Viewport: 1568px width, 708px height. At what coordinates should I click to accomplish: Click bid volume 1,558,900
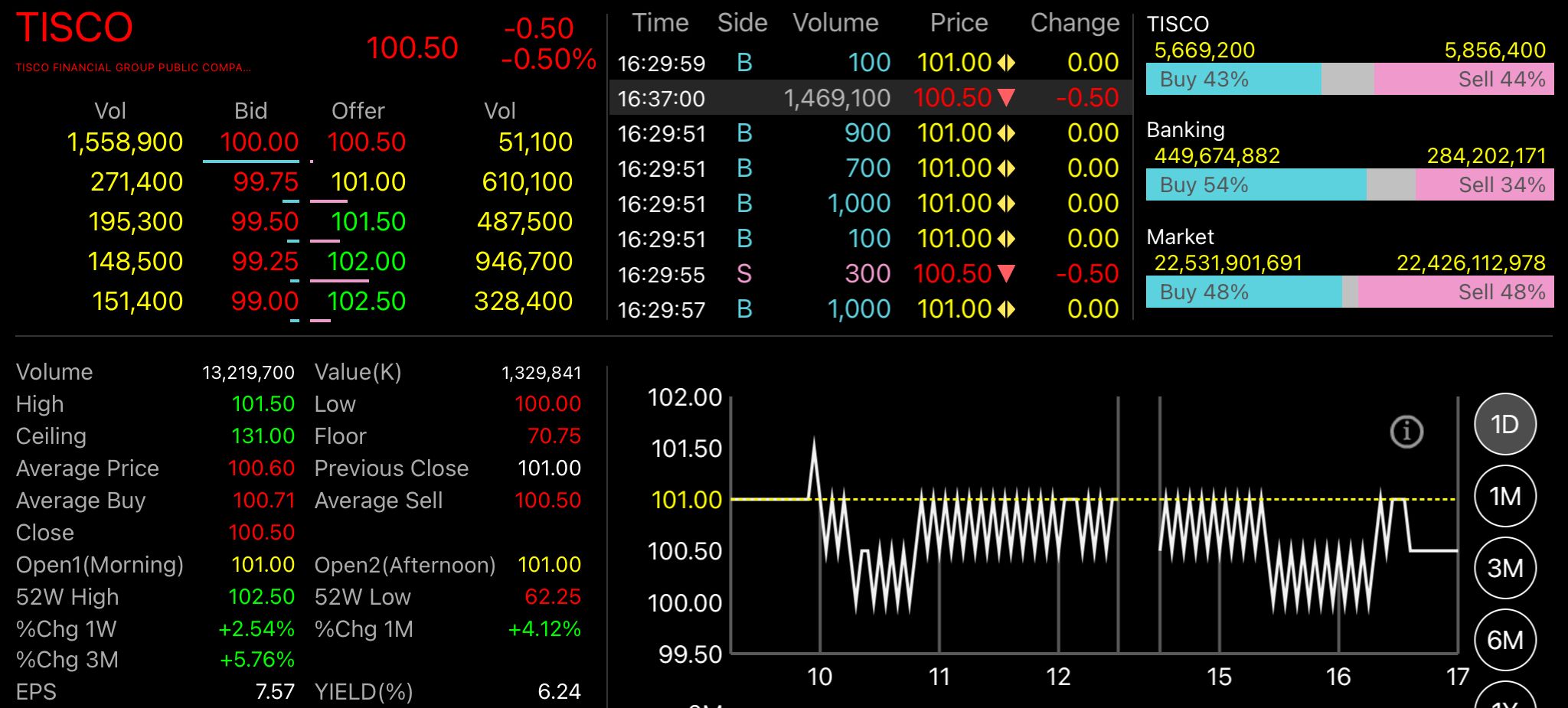[x=125, y=142]
